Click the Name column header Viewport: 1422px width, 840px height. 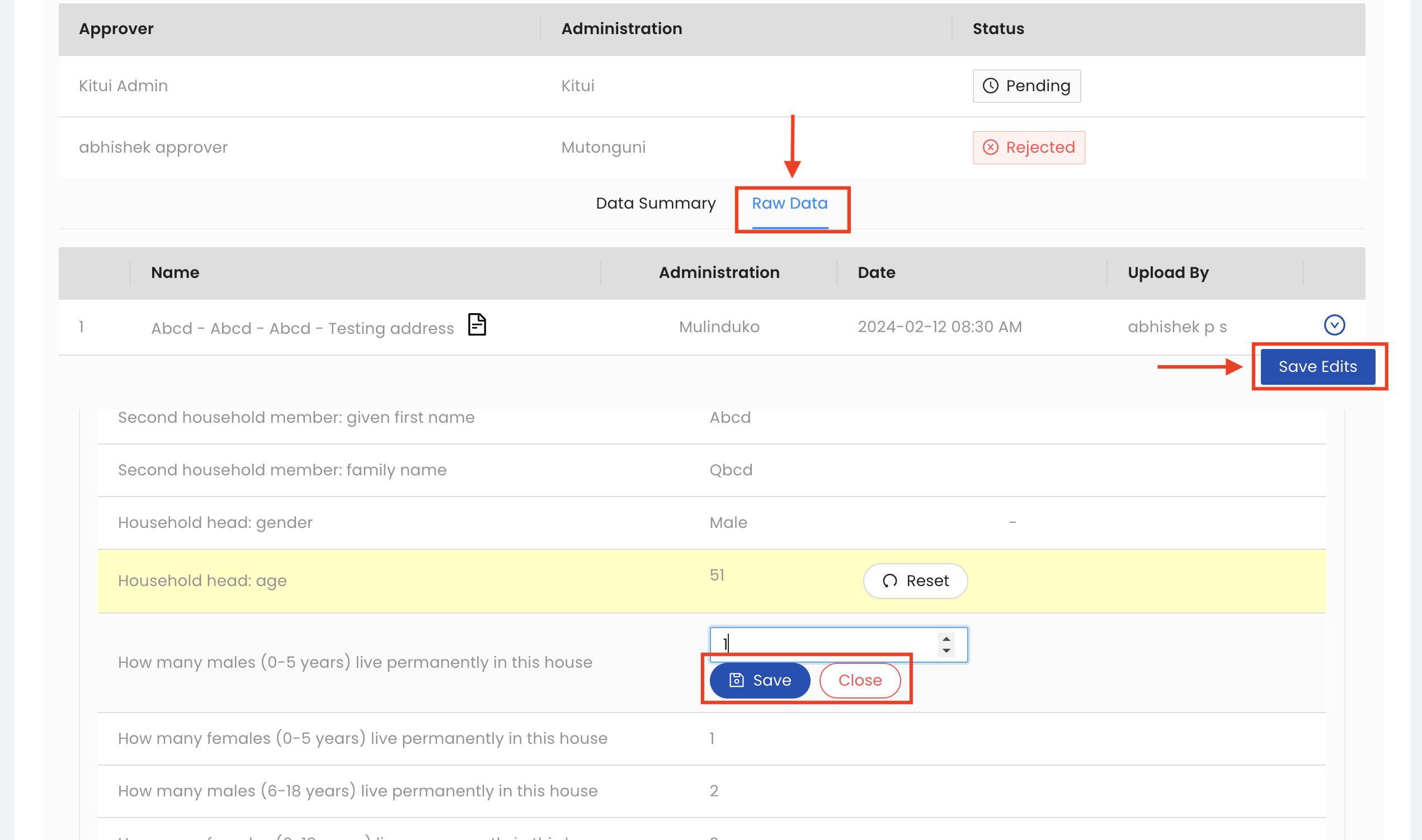tap(175, 273)
